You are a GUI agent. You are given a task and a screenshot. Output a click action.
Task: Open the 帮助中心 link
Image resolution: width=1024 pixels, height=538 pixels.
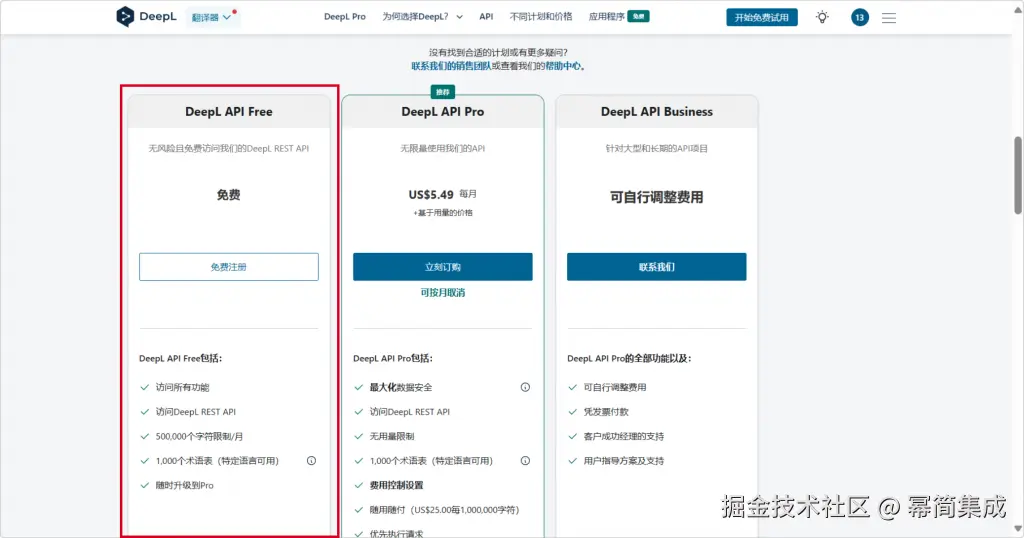pos(563,66)
